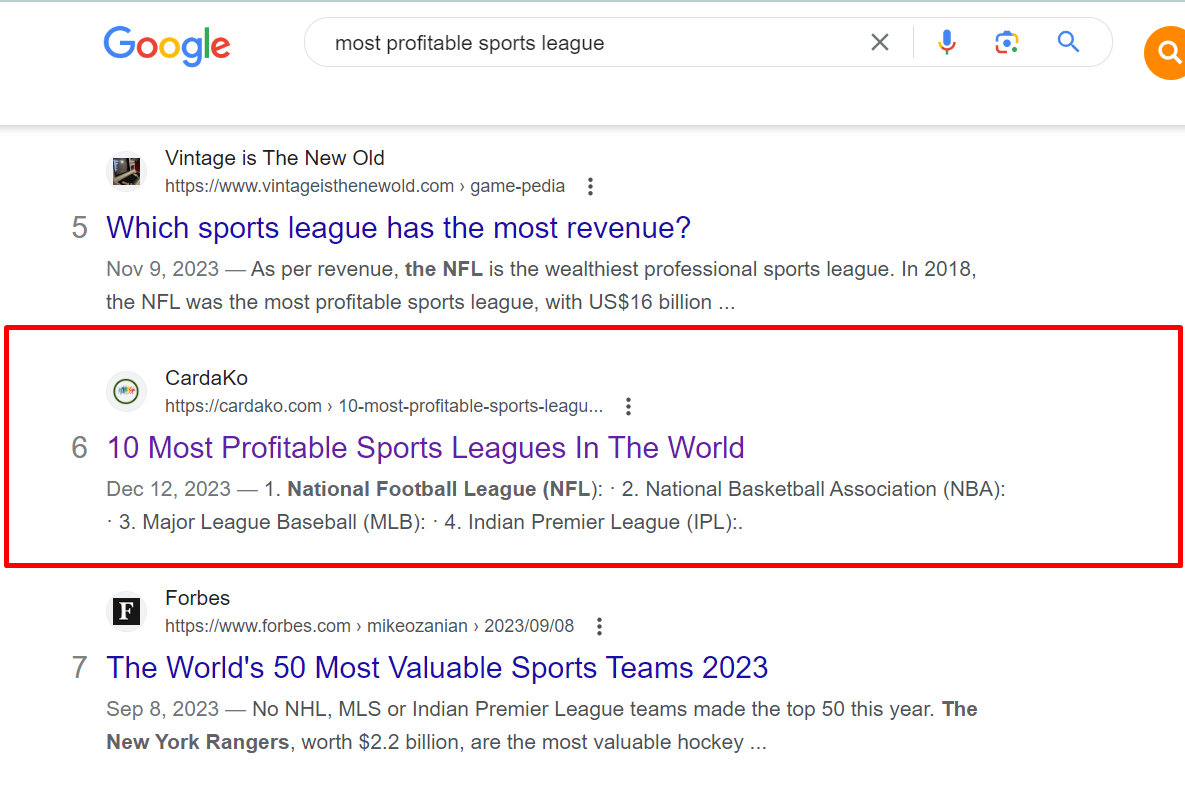Click the CardaKo site favicon
The width and height of the screenshot is (1185, 798).
pyautogui.click(x=126, y=391)
